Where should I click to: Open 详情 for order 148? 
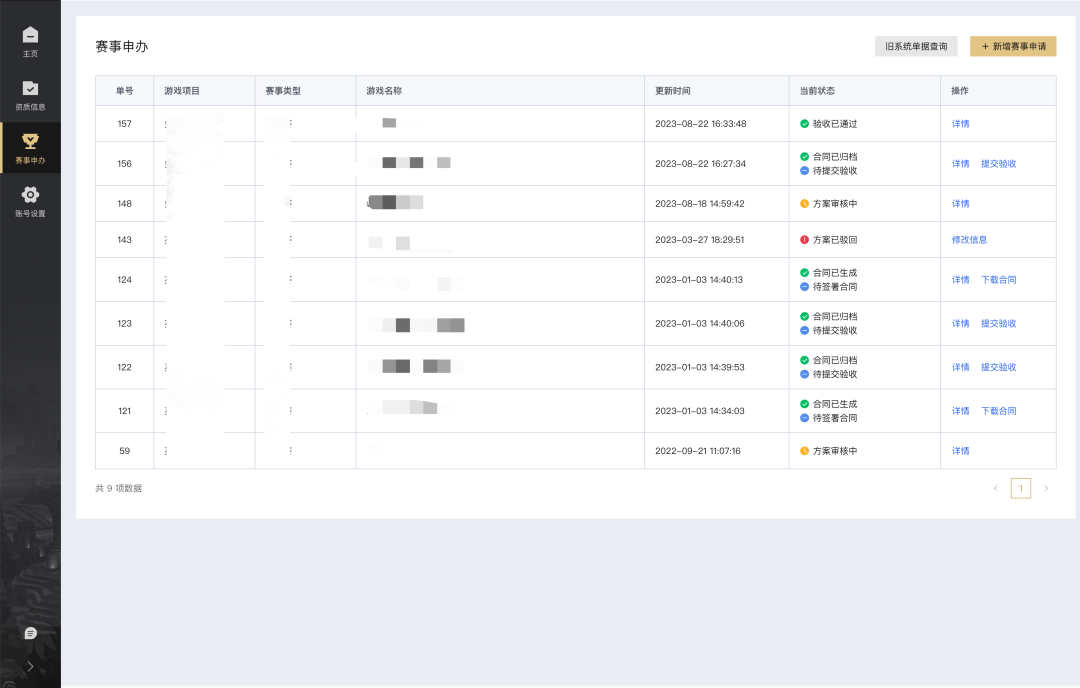click(960, 204)
